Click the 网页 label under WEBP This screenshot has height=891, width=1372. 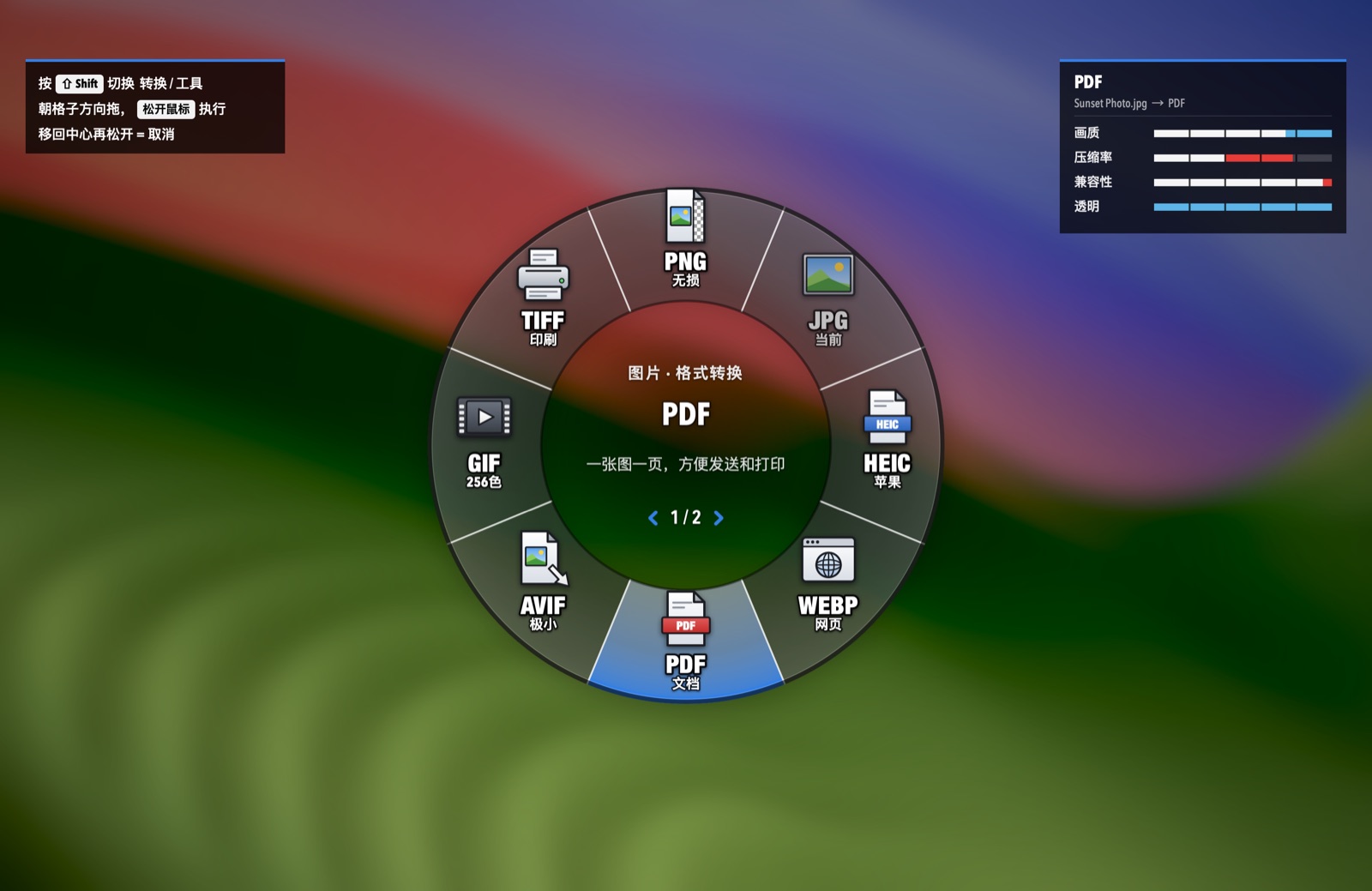(827, 624)
